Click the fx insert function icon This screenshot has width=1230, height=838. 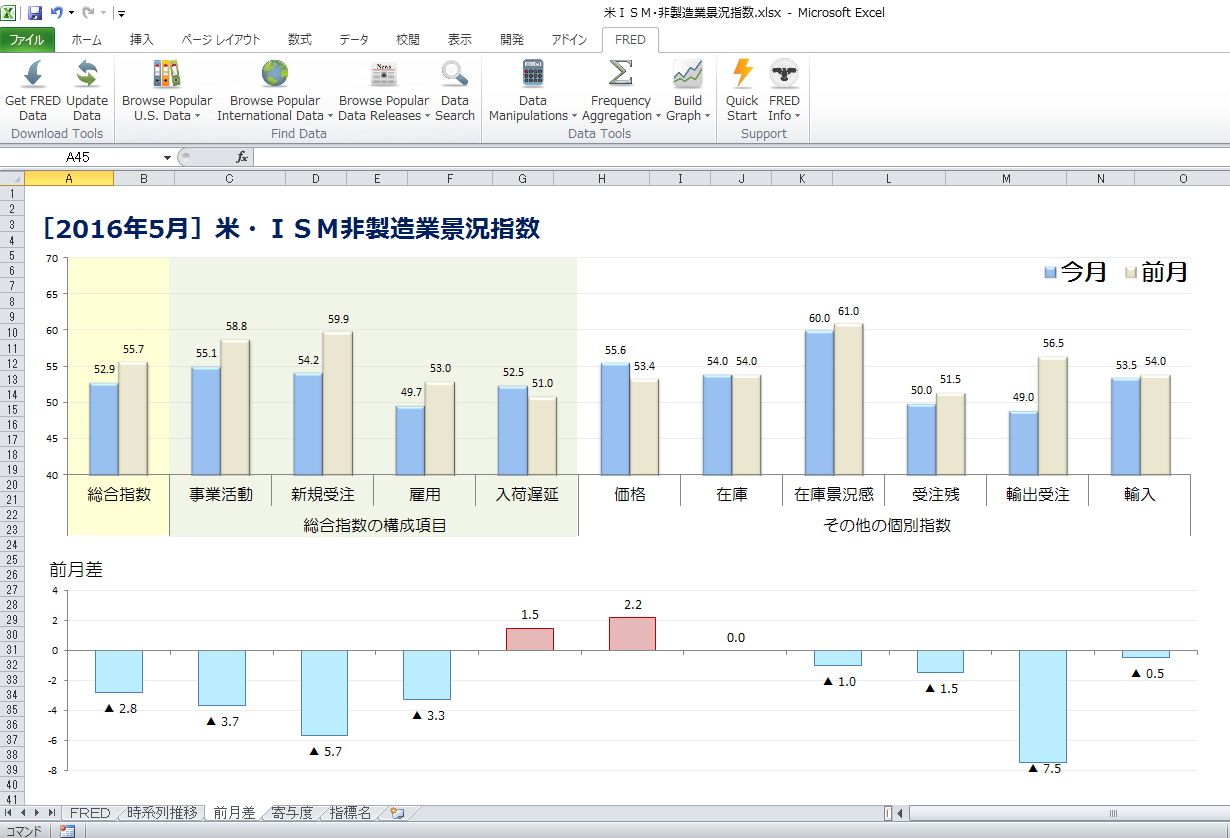pyautogui.click(x=241, y=157)
